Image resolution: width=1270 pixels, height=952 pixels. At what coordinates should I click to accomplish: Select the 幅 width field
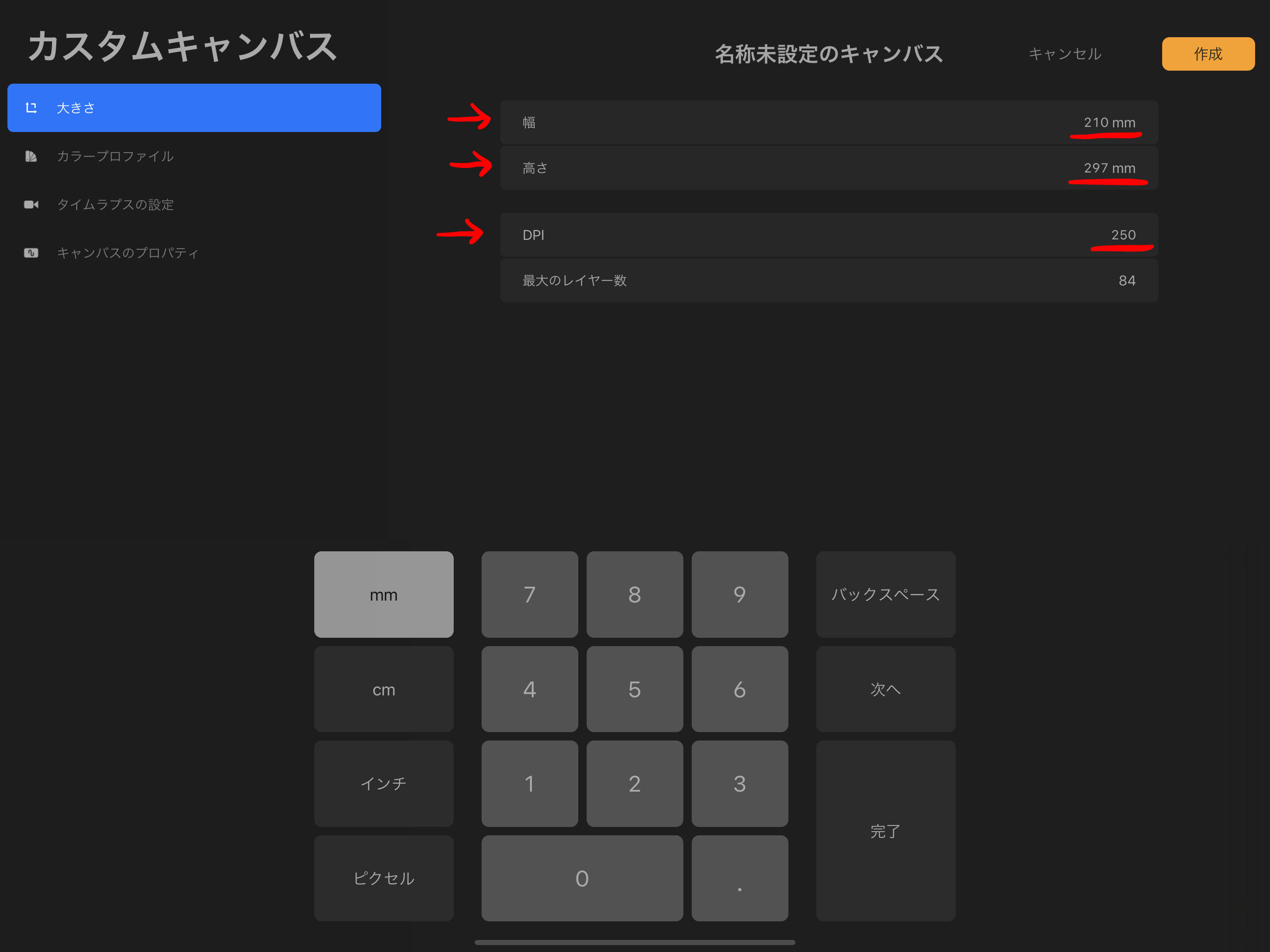pyautogui.click(x=829, y=122)
